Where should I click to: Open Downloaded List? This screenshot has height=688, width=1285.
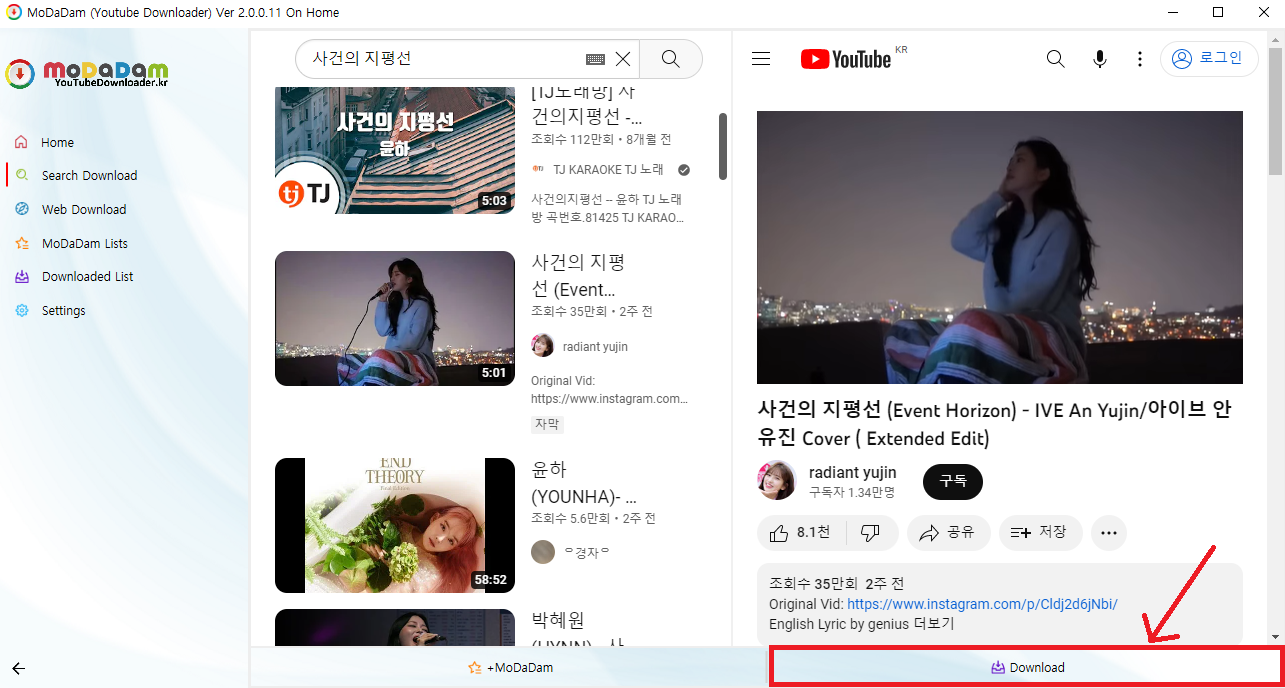(x=87, y=276)
